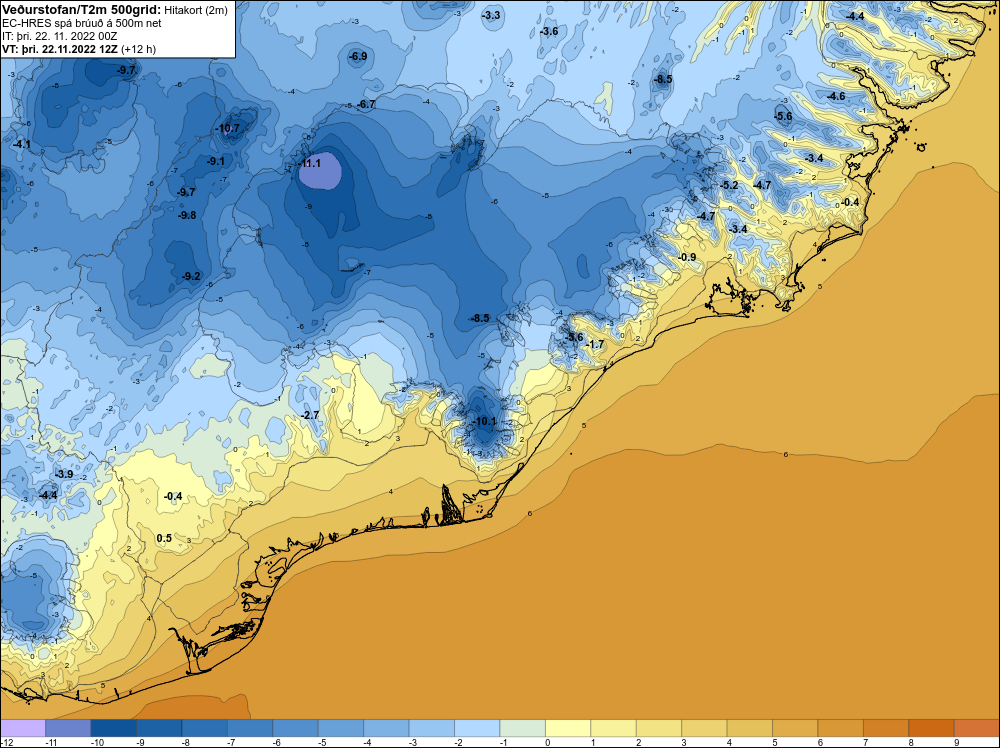Click the lavender legend swatch between -12 and -11
Screen dimensions: 1000x748
point(24,728)
